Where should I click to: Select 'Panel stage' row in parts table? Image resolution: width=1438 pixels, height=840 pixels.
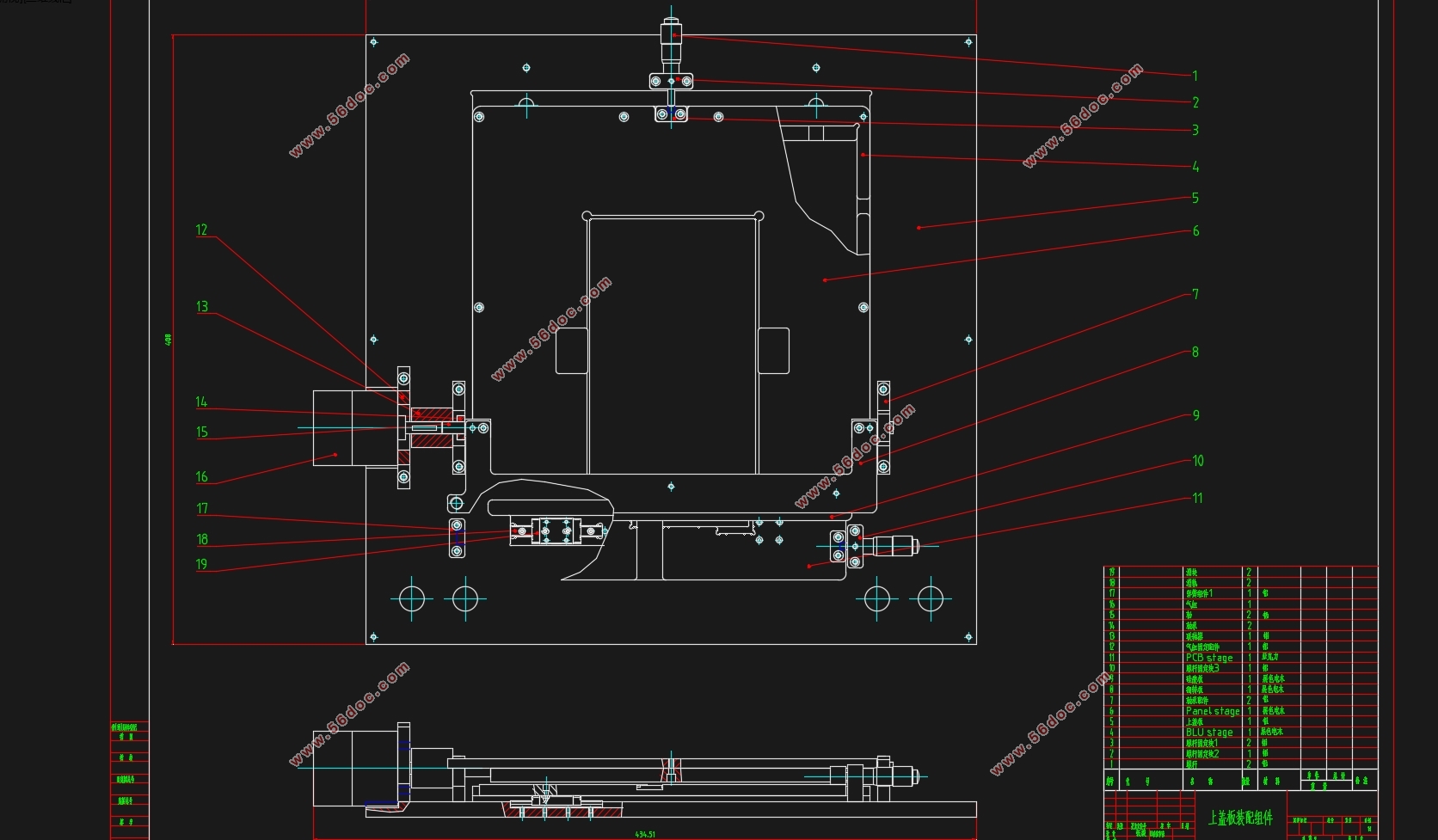(x=1212, y=711)
